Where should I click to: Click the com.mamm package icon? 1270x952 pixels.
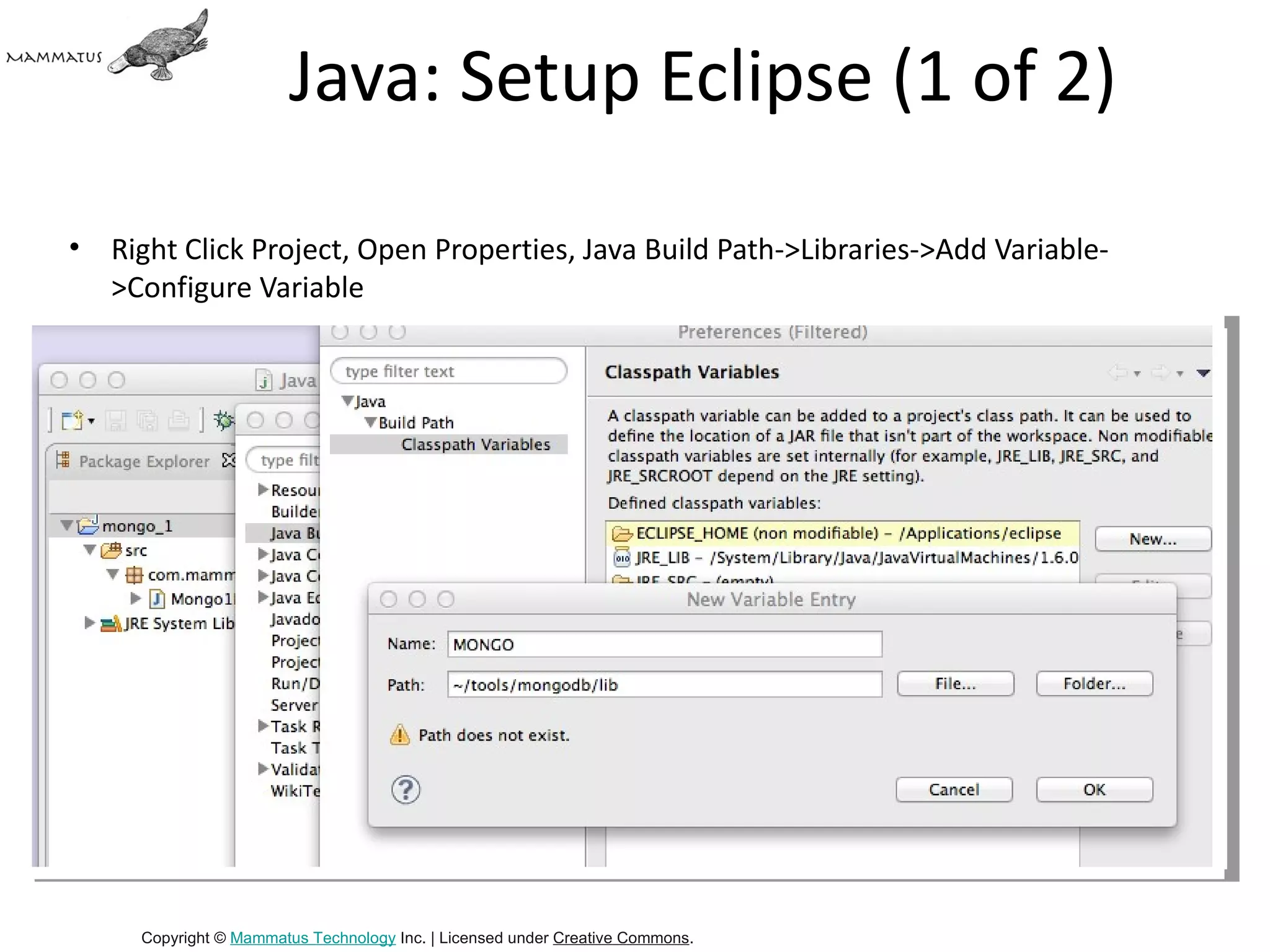(134, 575)
